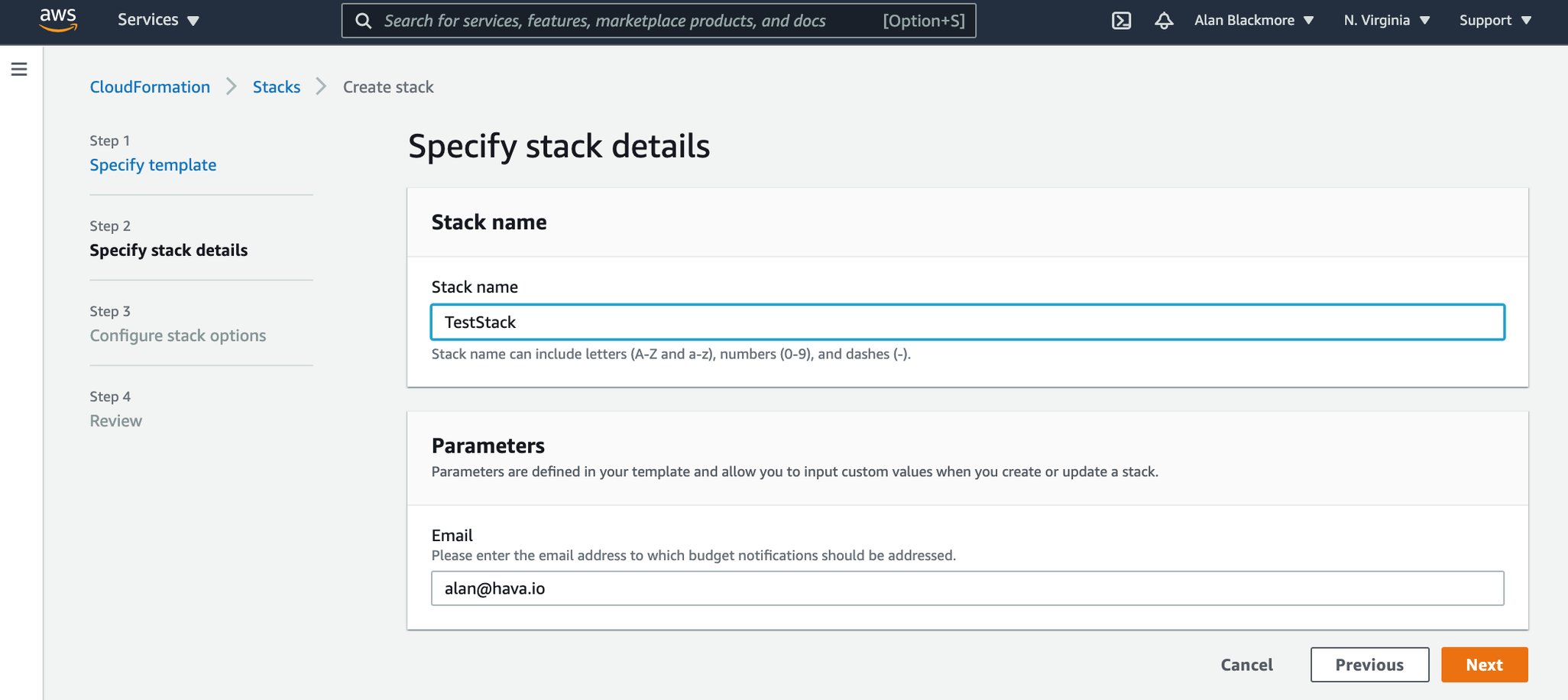Open the Support menu
The width and height of the screenshot is (1568, 700).
pyautogui.click(x=1493, y=20)
